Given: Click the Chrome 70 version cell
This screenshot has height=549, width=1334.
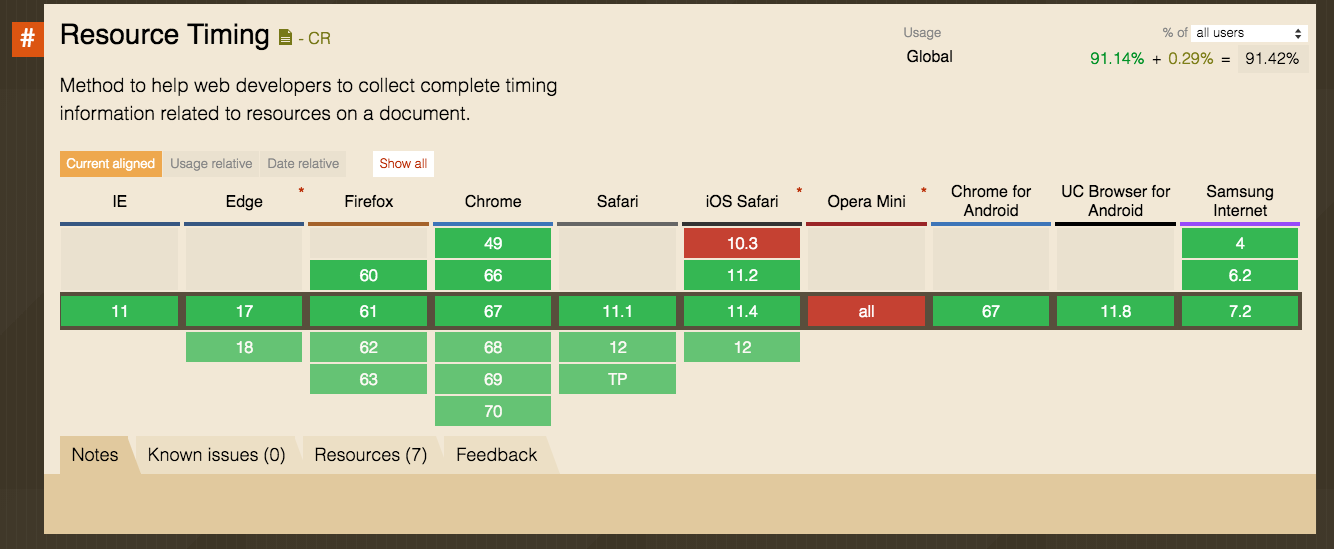Looking at the screenshot, I should tap(493, 411).
